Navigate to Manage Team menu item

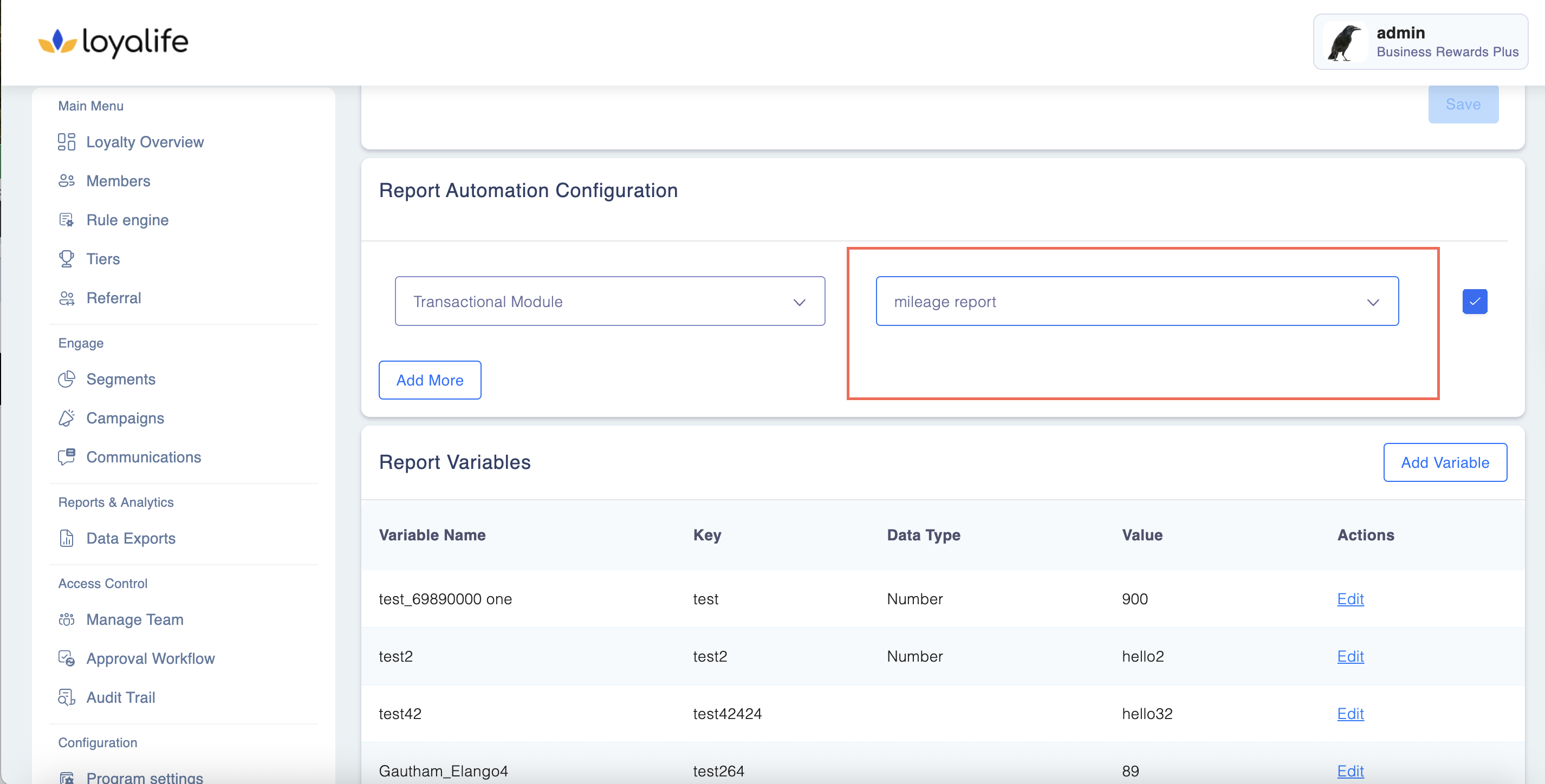[x=134, y=620]
